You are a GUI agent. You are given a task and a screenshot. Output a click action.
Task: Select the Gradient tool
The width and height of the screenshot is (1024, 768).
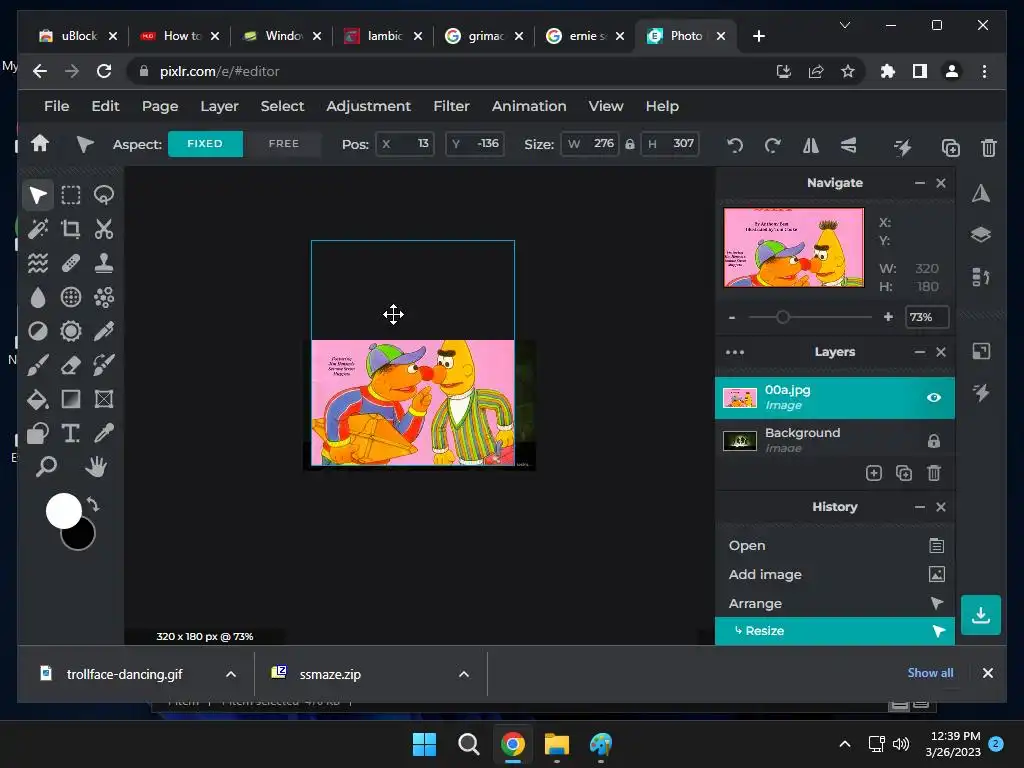tap(71, 399)
